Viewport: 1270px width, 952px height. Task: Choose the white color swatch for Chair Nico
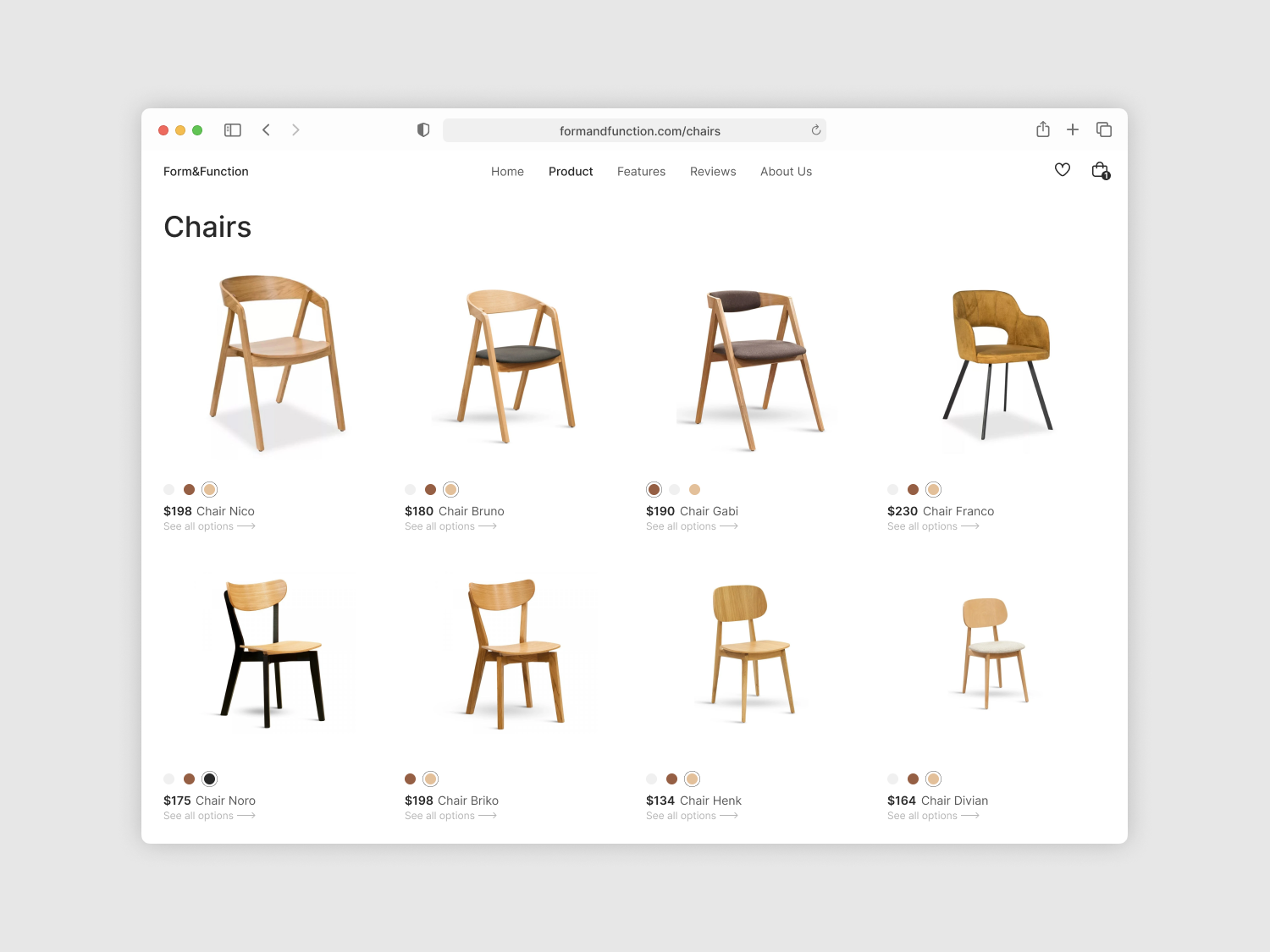click(169, 489)
